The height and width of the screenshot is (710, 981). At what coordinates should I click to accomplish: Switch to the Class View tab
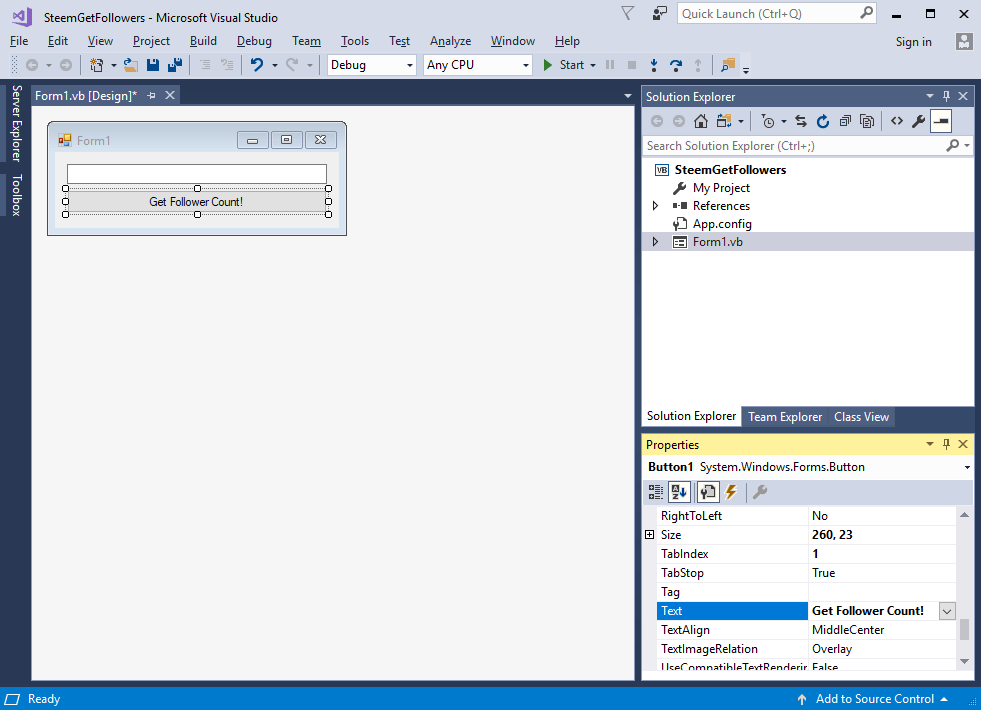pos(861,417)
